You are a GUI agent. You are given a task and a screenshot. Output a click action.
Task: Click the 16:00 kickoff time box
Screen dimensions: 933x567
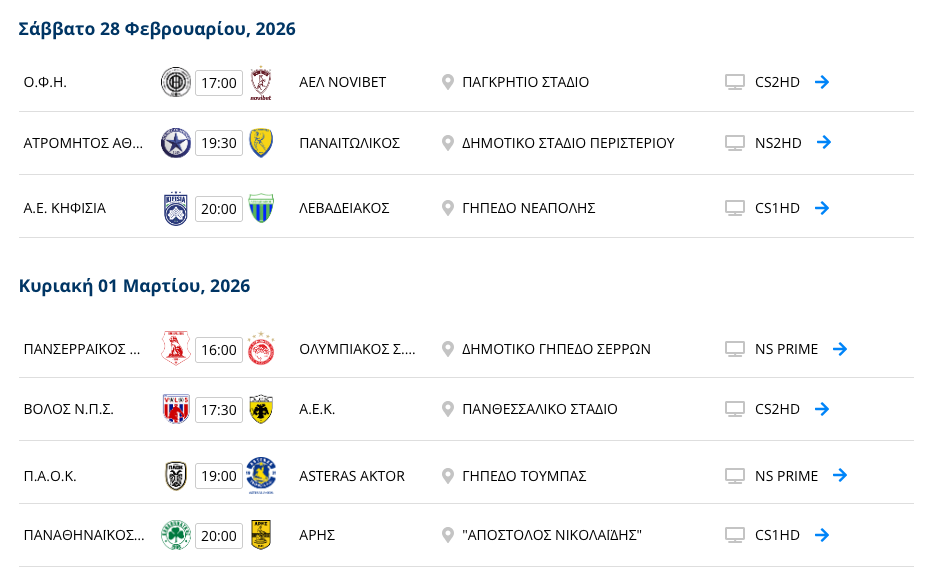click(x=218, y=349)
